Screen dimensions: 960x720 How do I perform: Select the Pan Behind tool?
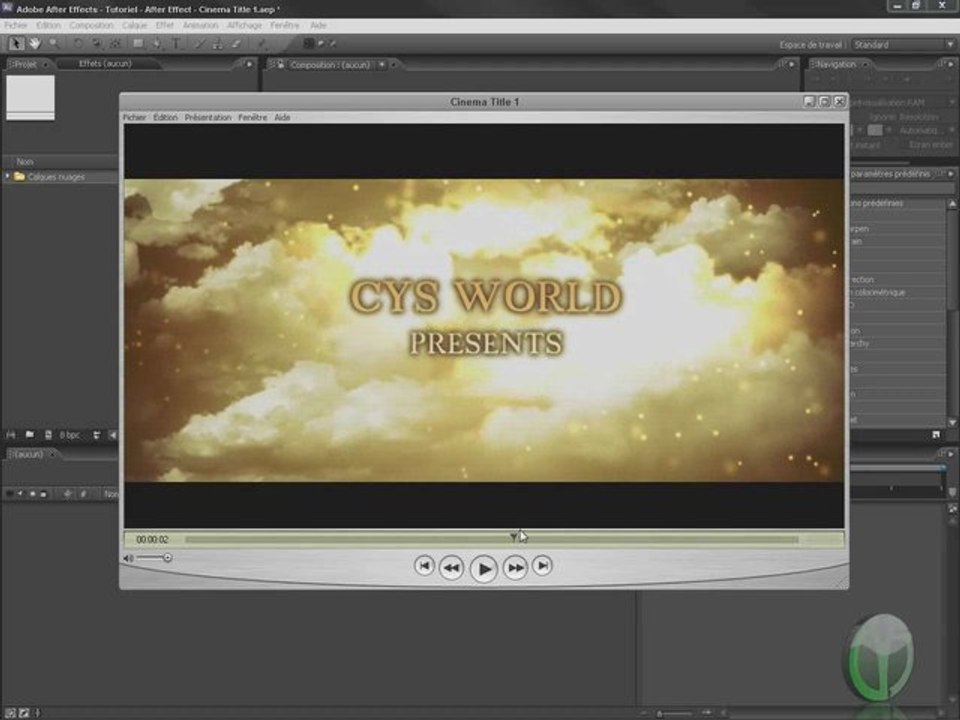click(x=116, y=43)
